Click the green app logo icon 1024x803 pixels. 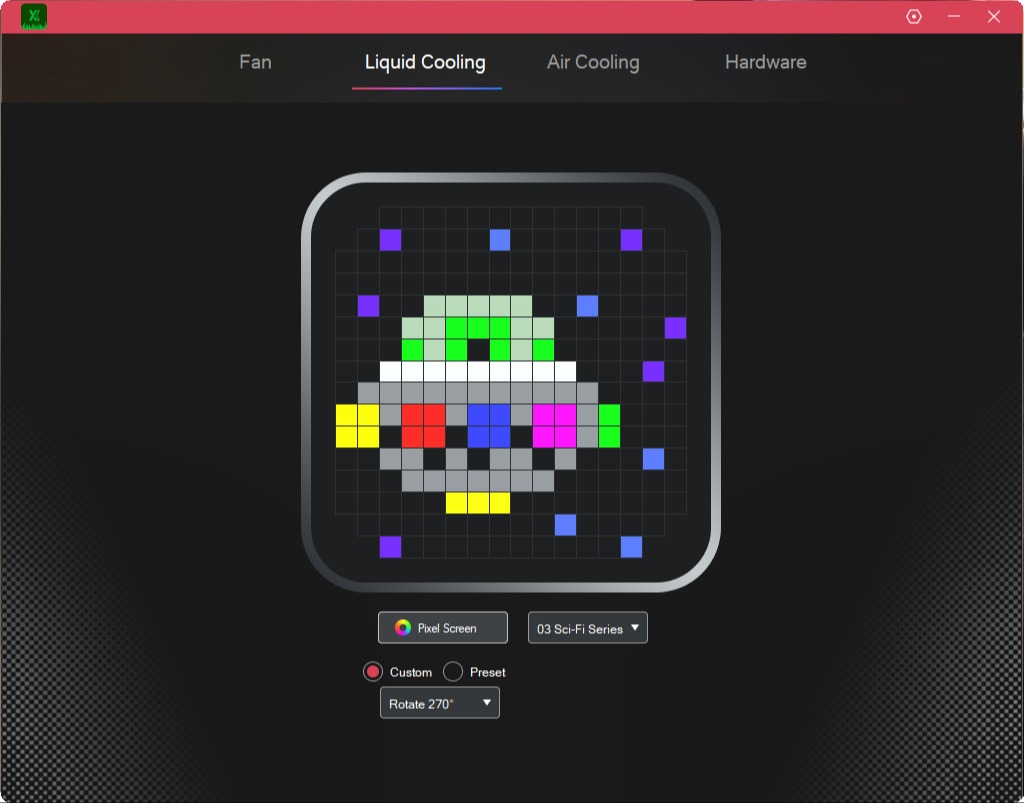(x=34, y=16)
